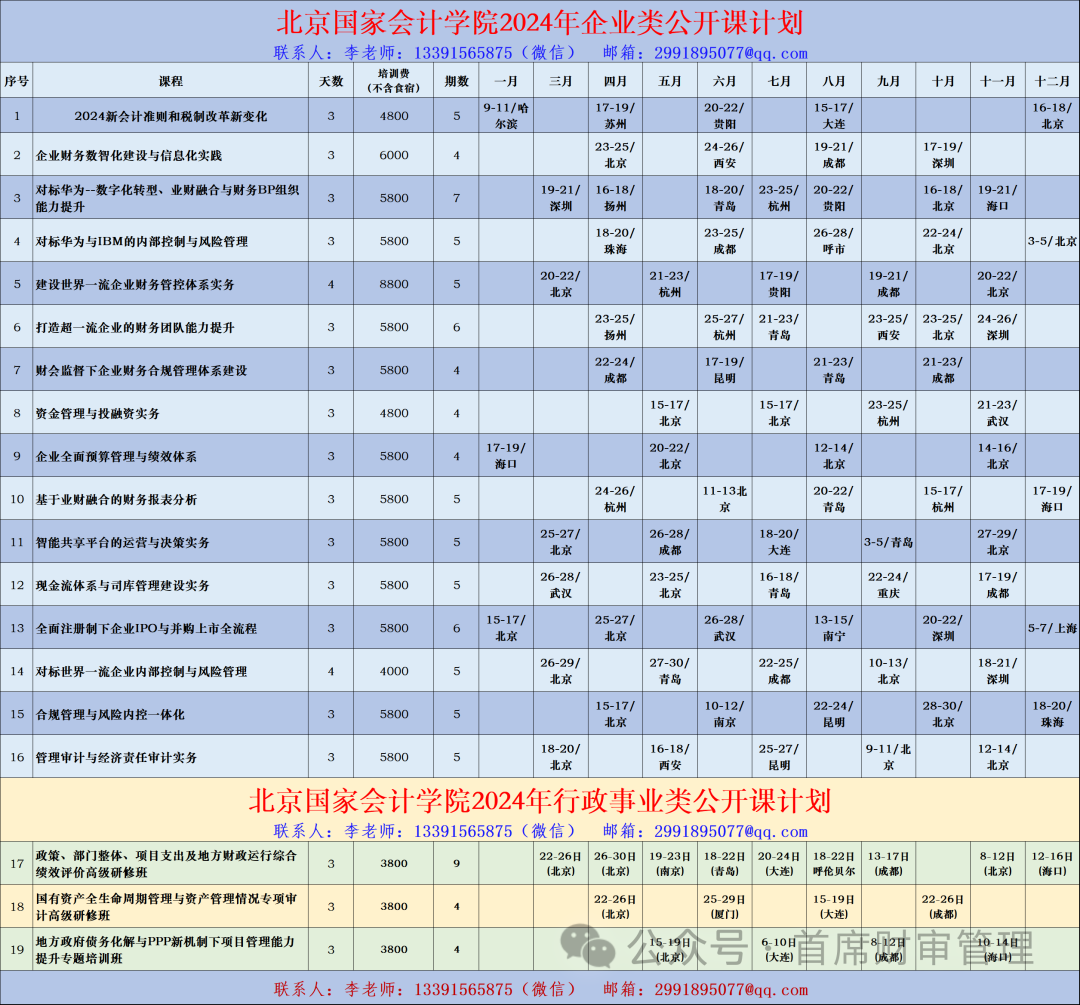1080x1005 pixels.
Task: Click course name 对标世界一流企业内部控制与风险管理
Action: click(141, 672)
